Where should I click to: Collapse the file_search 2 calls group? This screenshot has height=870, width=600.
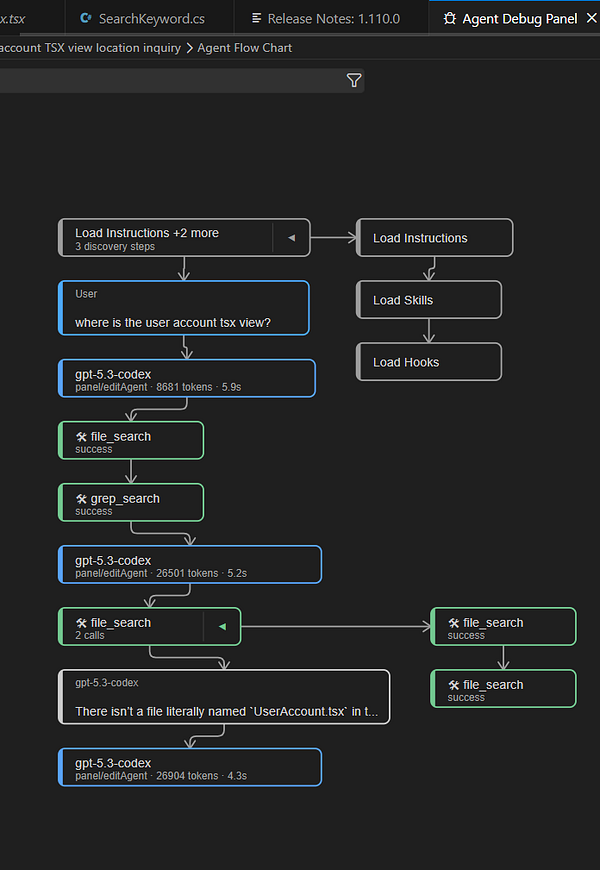(222, 628)
